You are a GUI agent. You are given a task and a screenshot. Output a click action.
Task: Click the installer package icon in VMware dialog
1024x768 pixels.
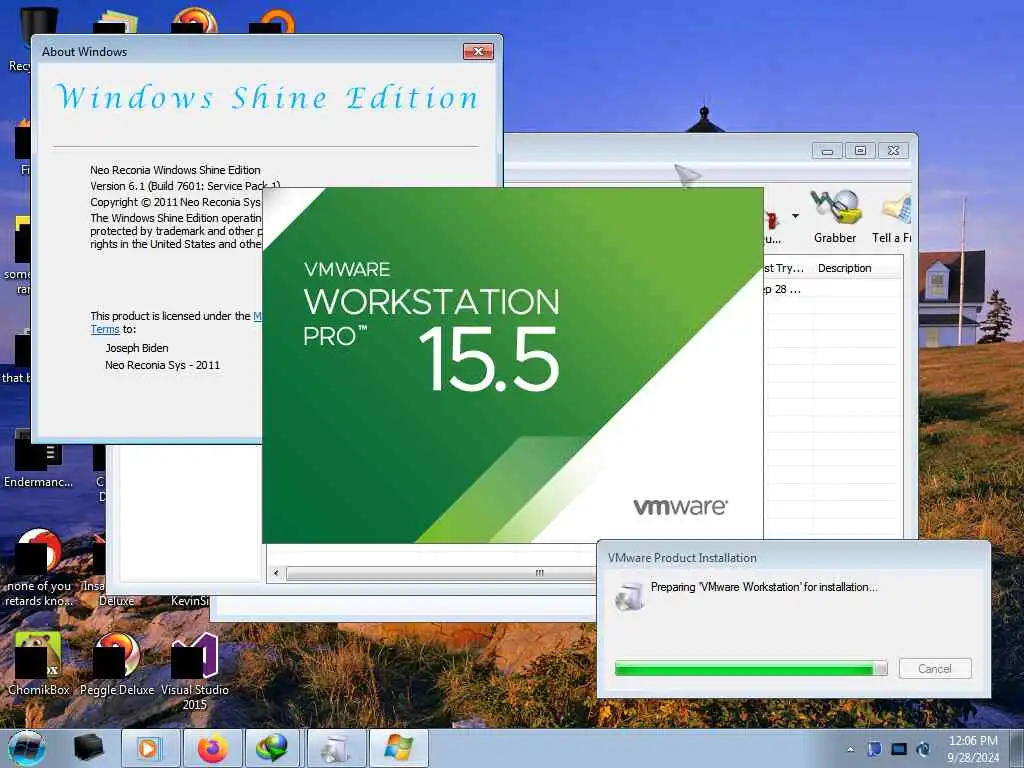pyautogui.click(x=630, y=595)
